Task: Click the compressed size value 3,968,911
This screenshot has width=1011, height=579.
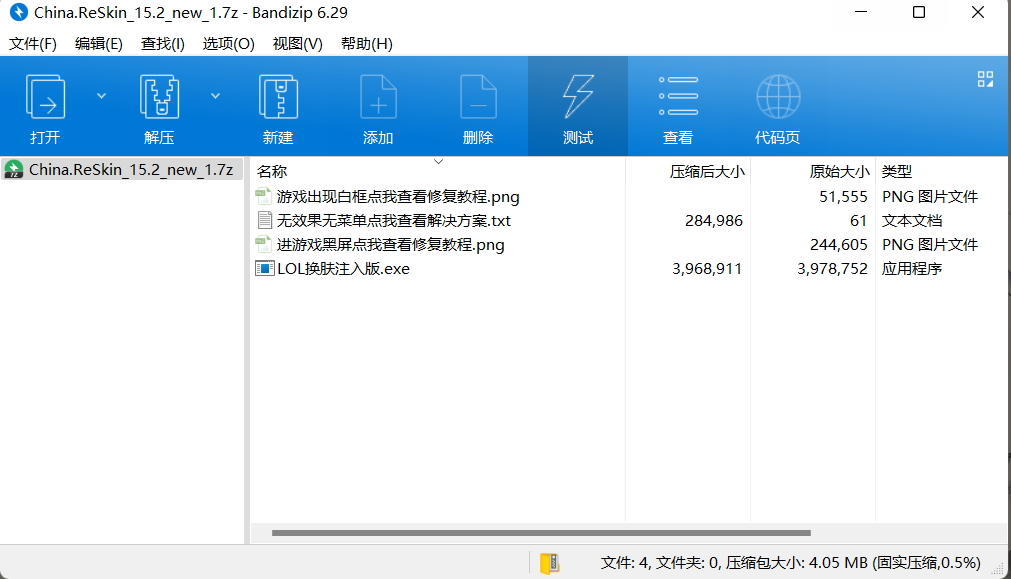Action: pyautogui.click(x=707, y=269)
